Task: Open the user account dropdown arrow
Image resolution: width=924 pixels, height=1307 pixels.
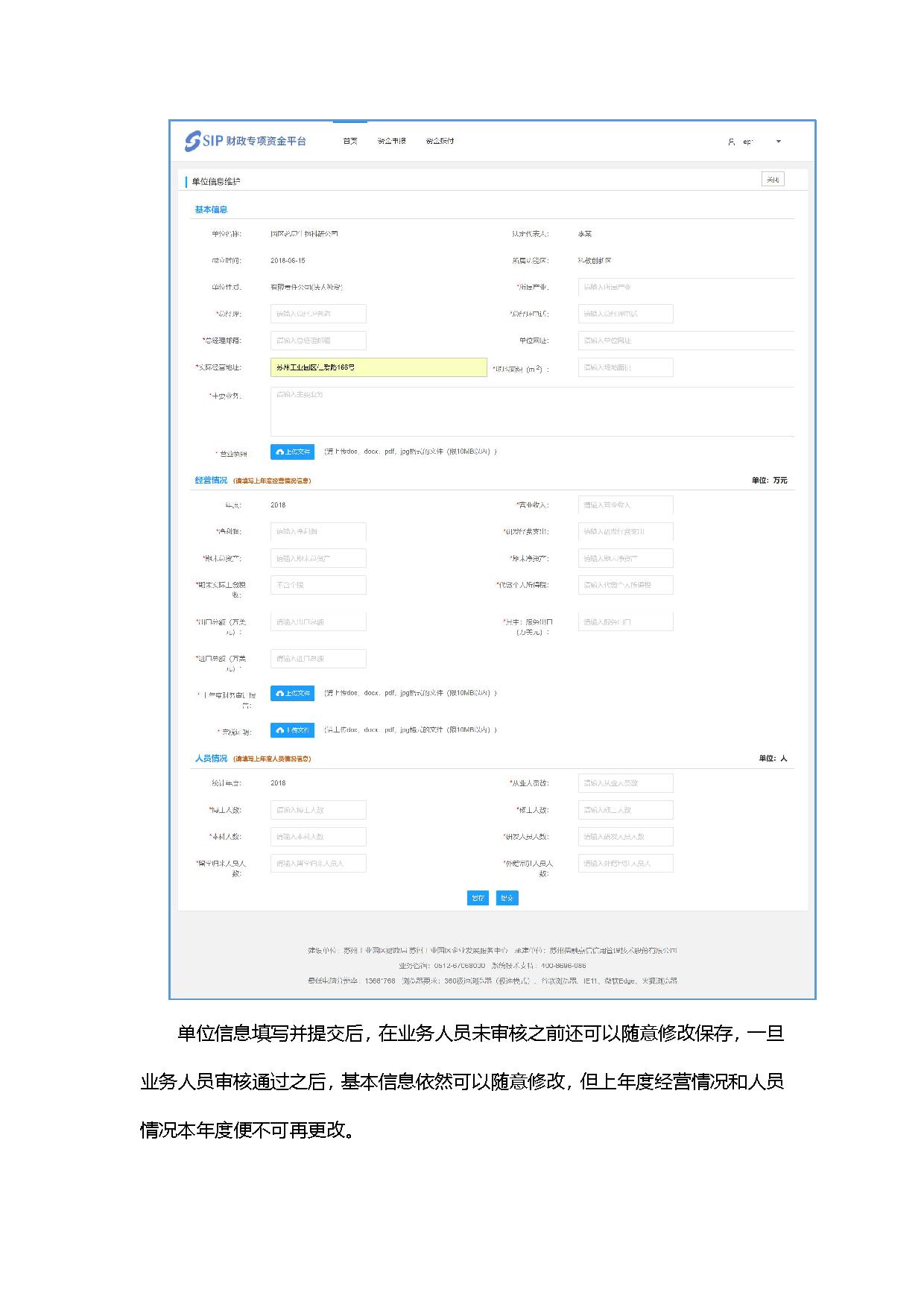Action: click(779, 142)
